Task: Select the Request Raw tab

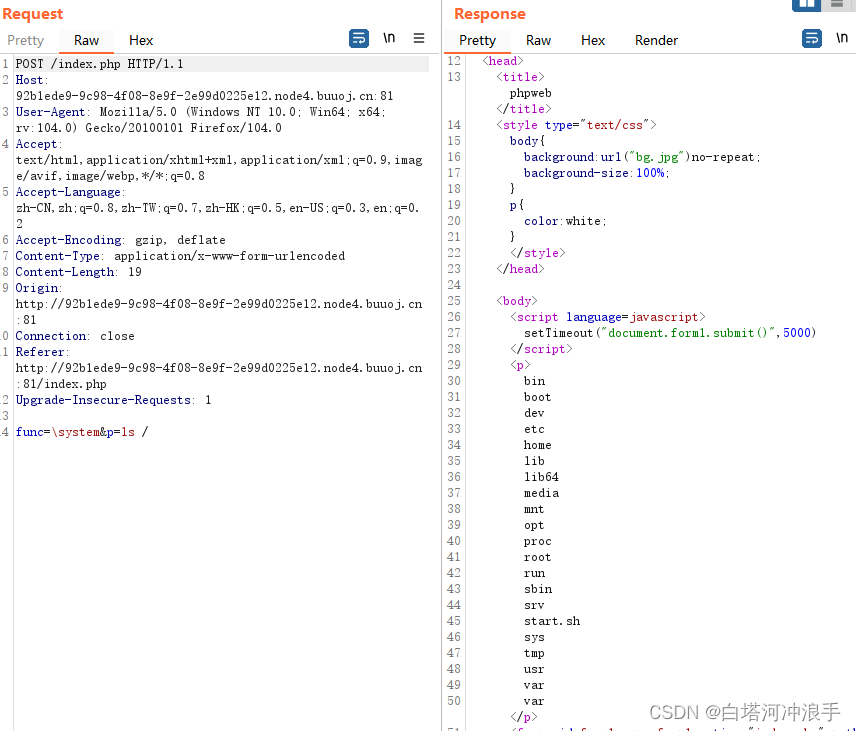Action: click(x=86, y=40)
